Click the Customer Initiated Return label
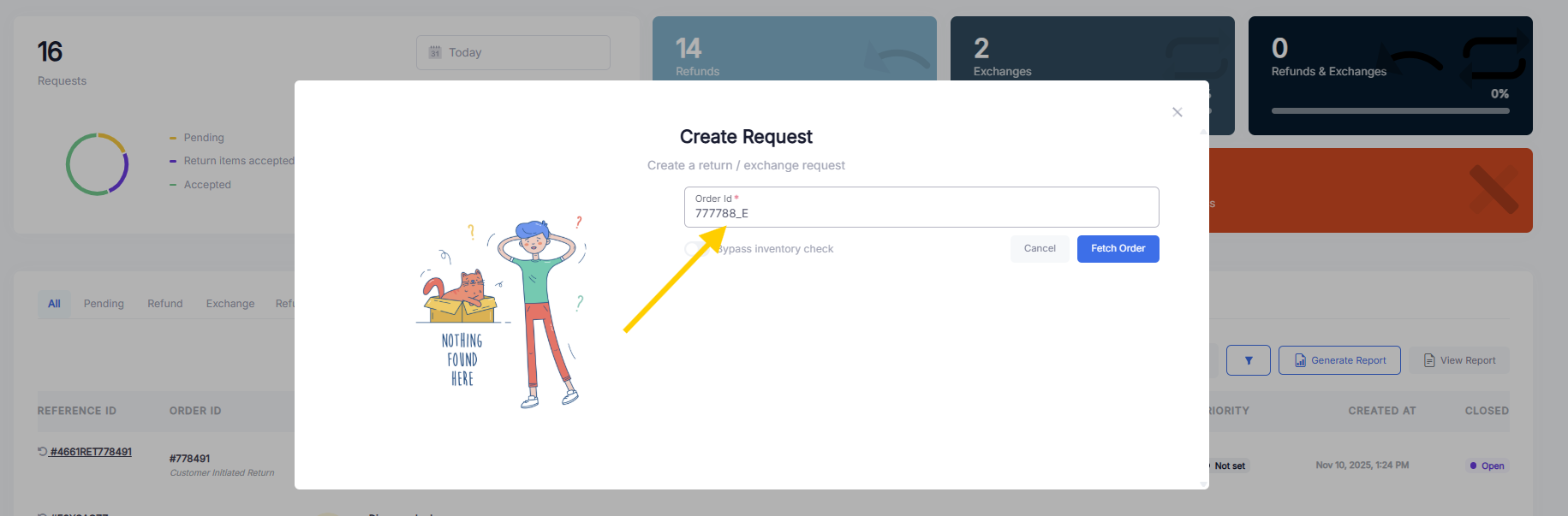1568x516 pixels. (x=222, y=472)
